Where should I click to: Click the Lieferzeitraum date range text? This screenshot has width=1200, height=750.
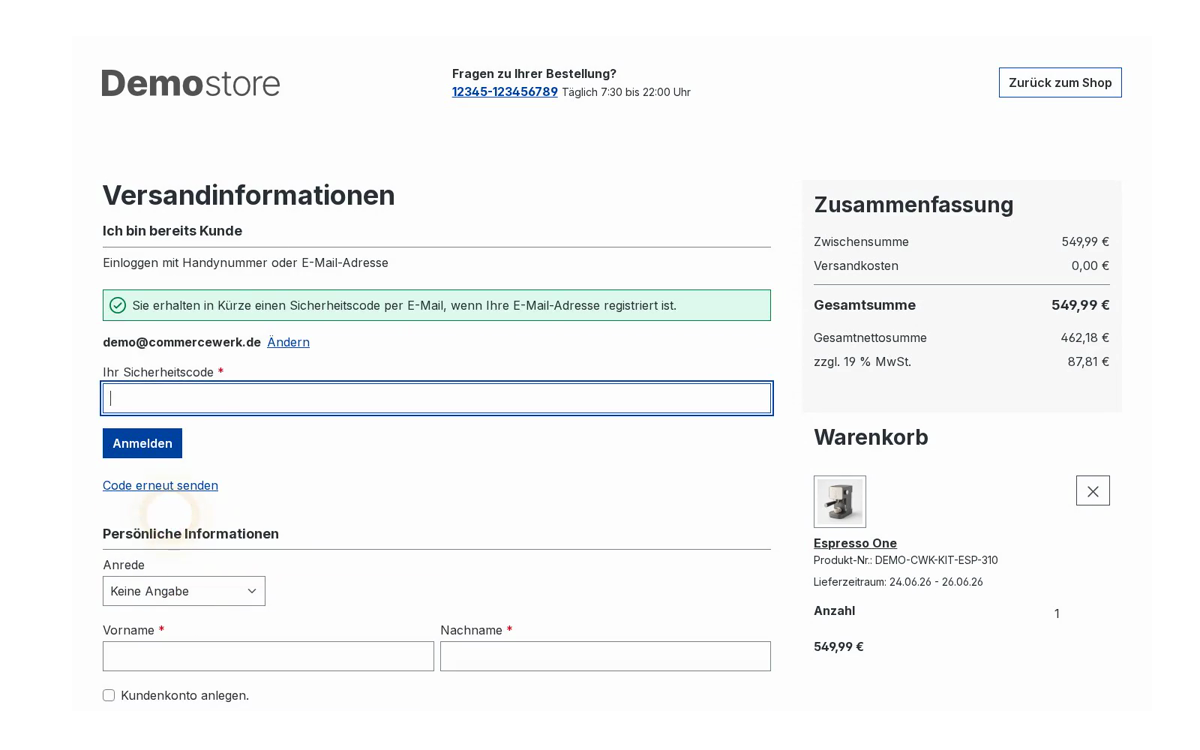[x=898, y=582]
